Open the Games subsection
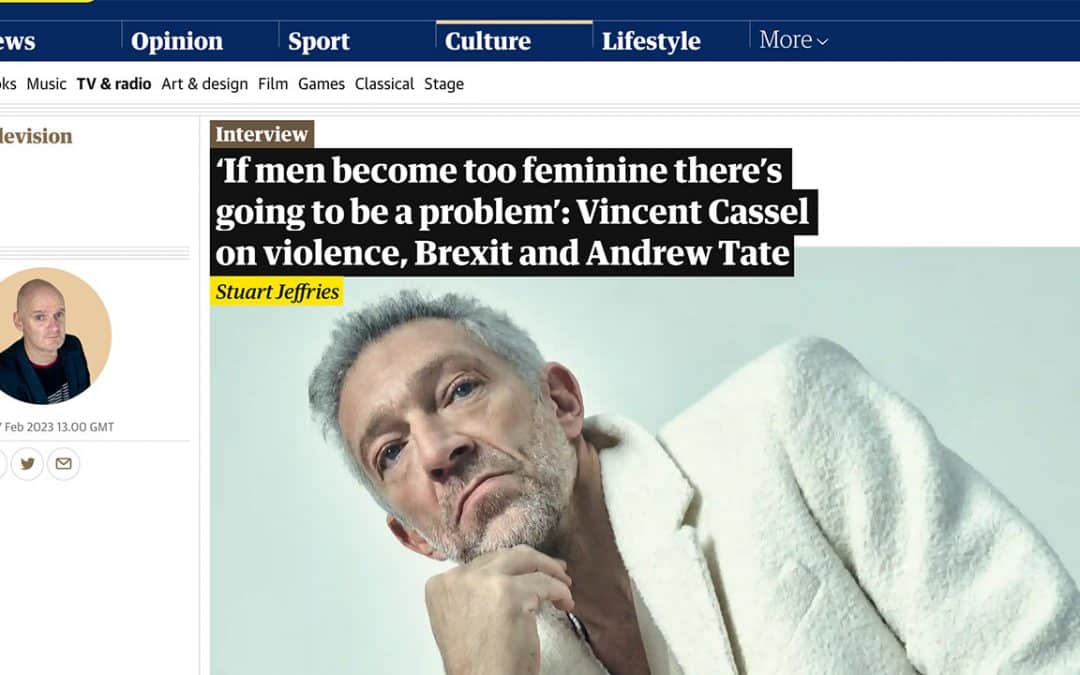 [x=321, y=84]
